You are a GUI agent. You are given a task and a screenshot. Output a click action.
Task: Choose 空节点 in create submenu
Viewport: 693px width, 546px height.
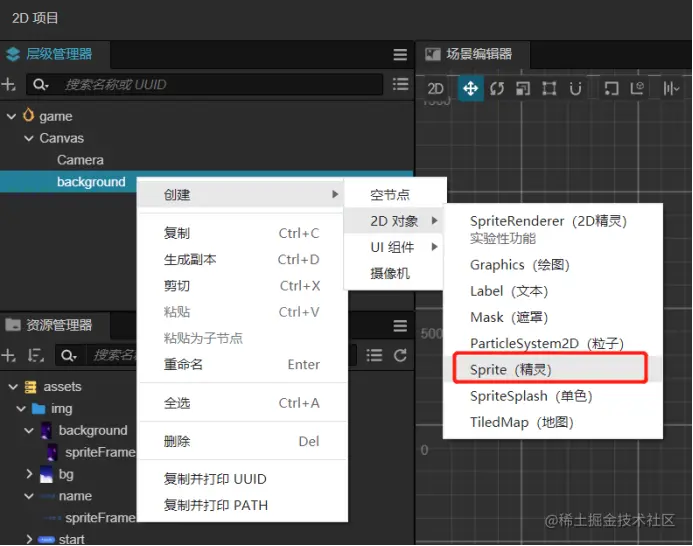click(x=394, y=195)
